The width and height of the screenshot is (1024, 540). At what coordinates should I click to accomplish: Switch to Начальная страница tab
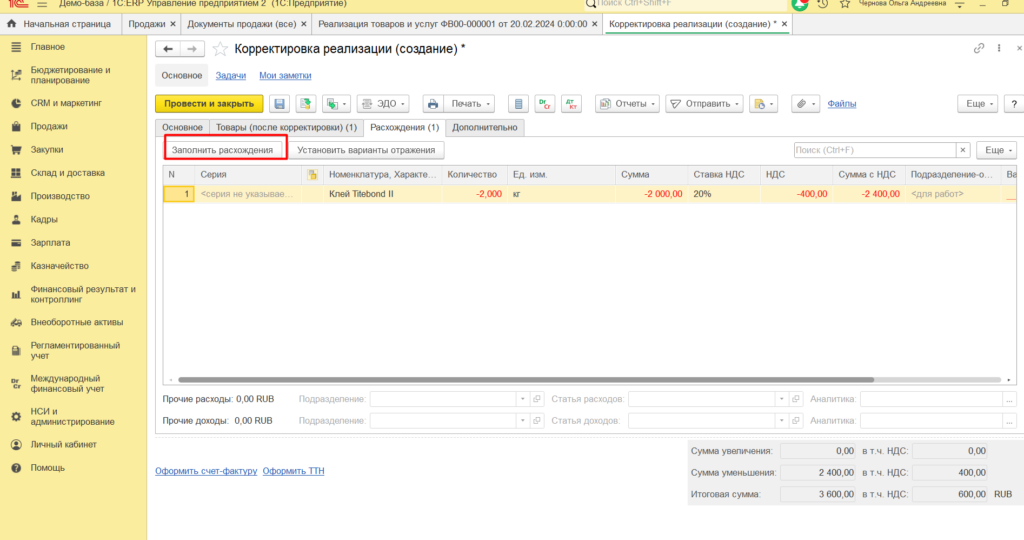coord(60,24)
